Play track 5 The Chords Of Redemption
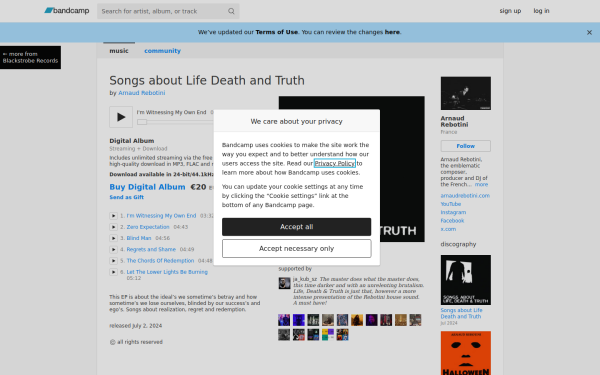 click(113, 261)
